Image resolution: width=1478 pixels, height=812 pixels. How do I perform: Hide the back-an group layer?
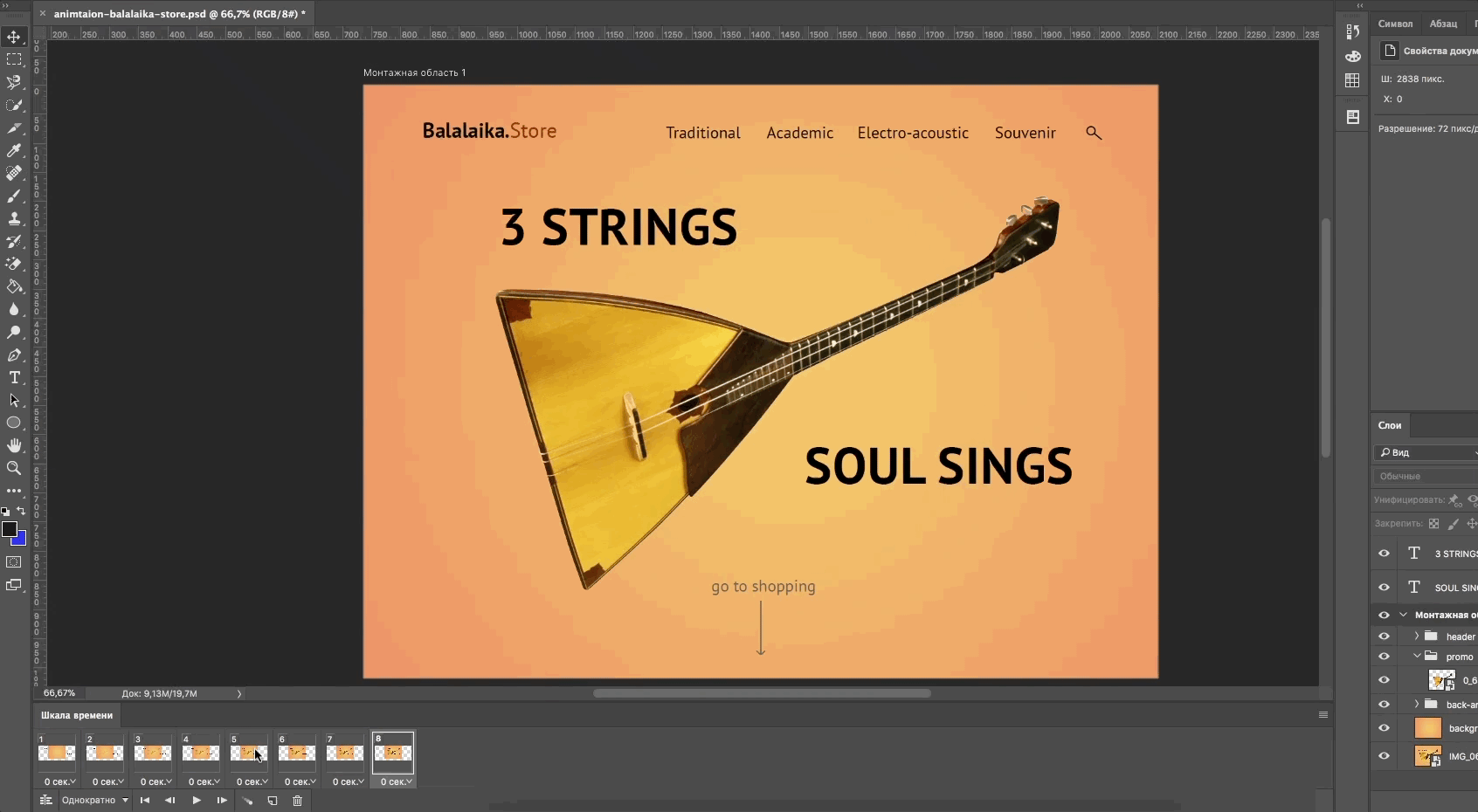(1384, 705)
